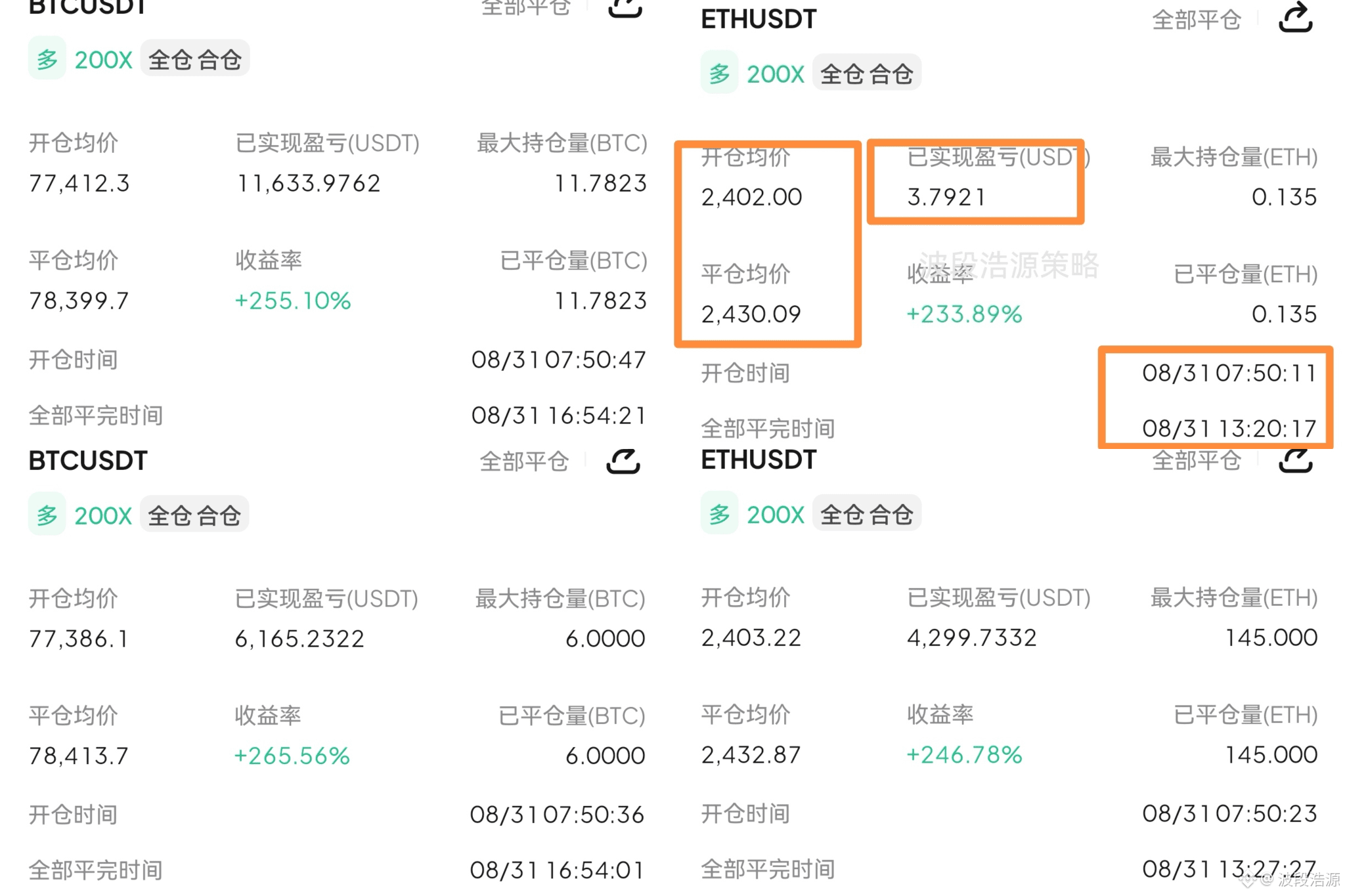This screenshot has height=896, width=1345.
Task: Tap the +265.56% return rate value
Action: (x=292, y=756)
